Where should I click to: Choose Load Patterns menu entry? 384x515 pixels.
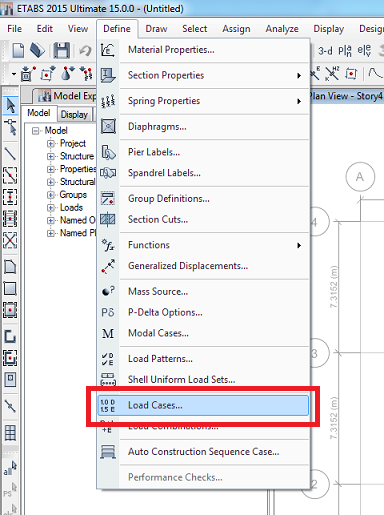(x=204, y=359)
